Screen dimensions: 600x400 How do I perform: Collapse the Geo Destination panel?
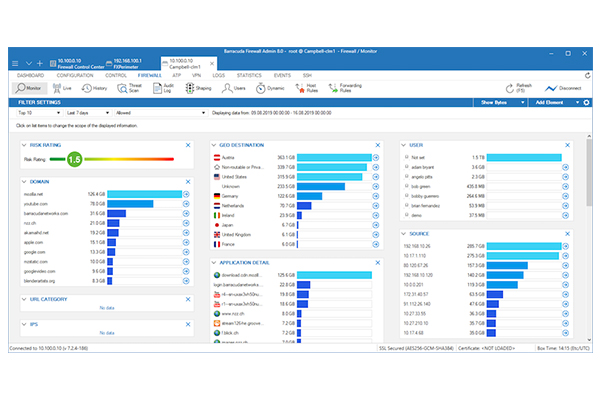point(214,145)
